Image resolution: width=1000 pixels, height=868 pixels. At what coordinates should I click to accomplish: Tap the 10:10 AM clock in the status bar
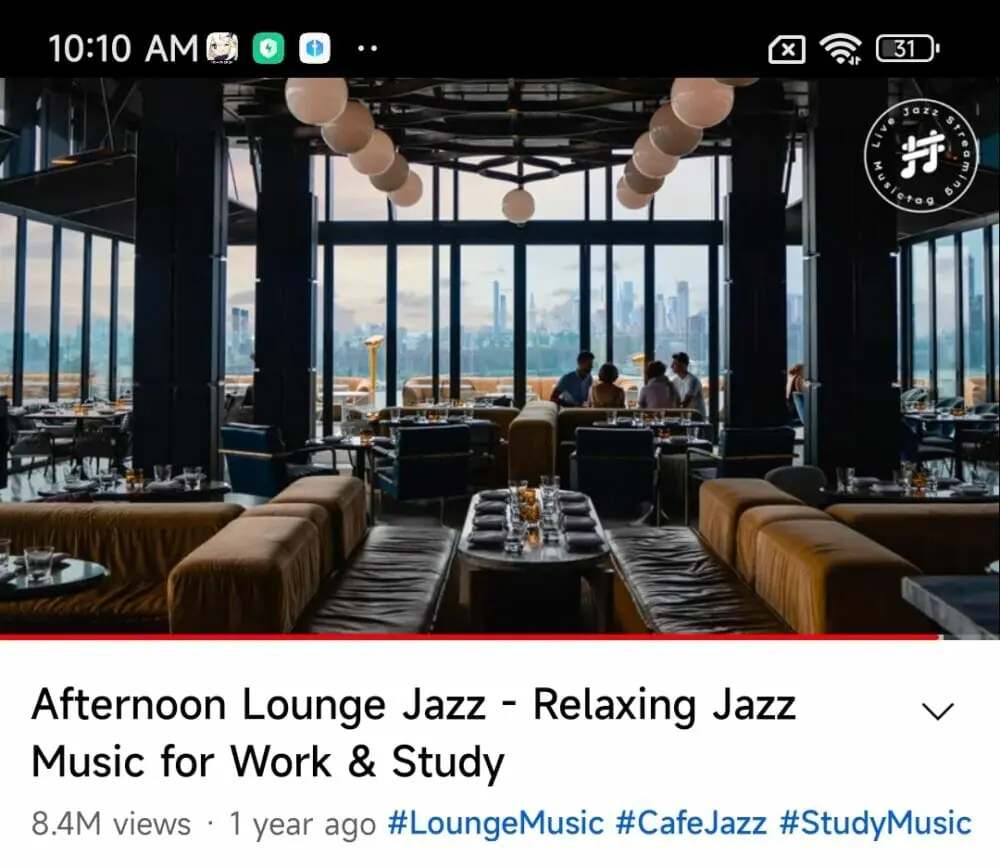pos(123,49)
